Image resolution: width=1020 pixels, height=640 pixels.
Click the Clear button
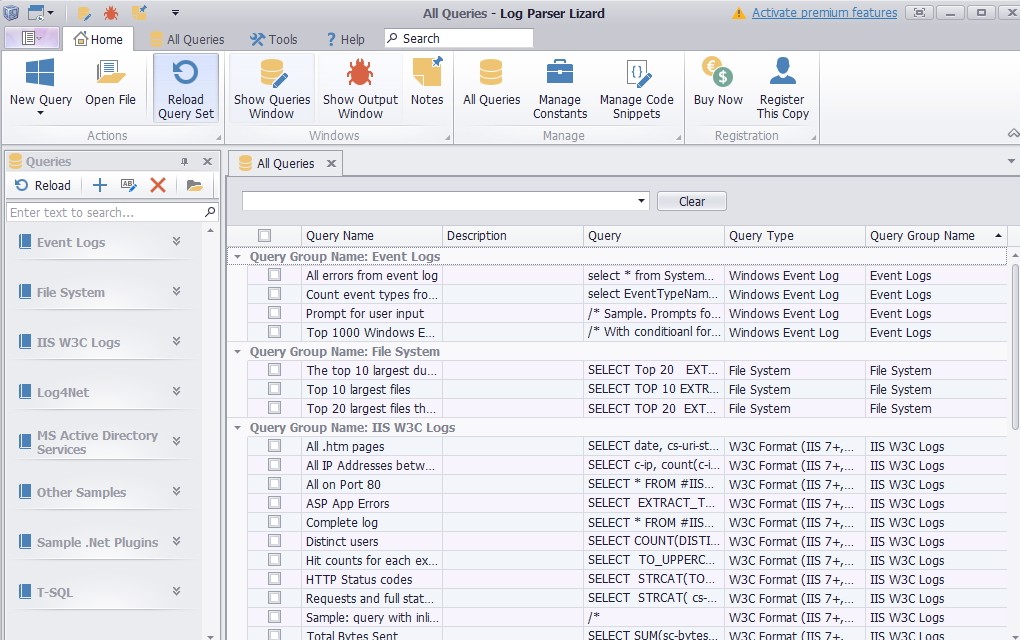click(691, 201)
